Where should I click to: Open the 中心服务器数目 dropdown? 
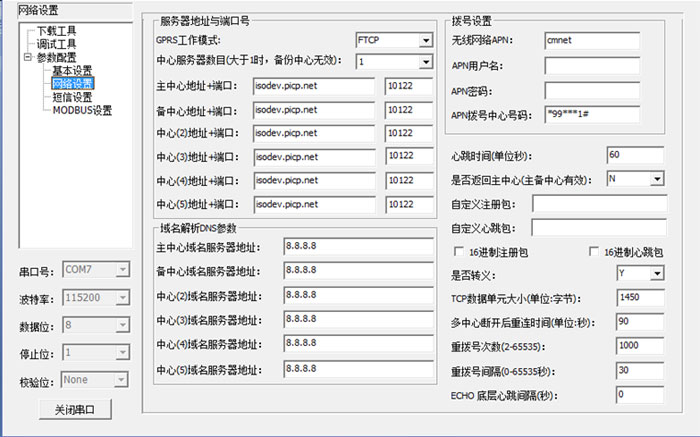click(424, 61)
